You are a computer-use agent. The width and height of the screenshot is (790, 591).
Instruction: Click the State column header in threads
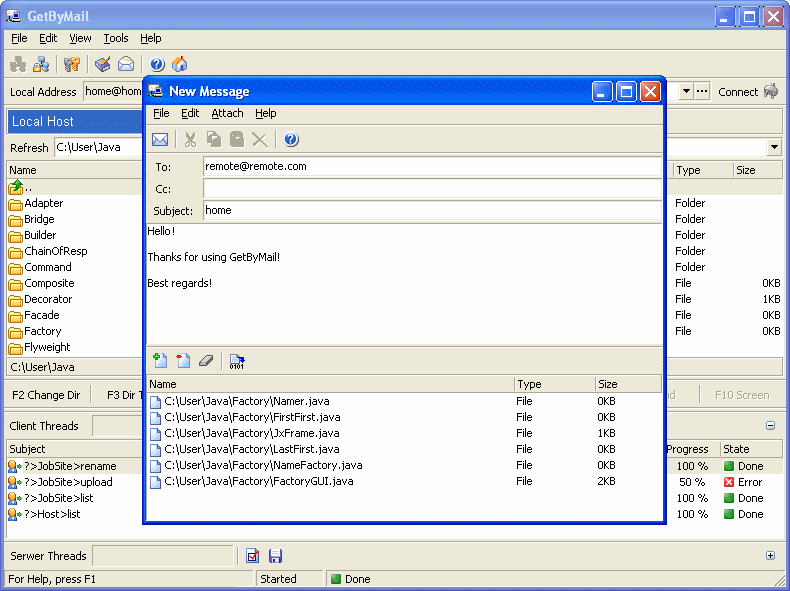point(751,449)
